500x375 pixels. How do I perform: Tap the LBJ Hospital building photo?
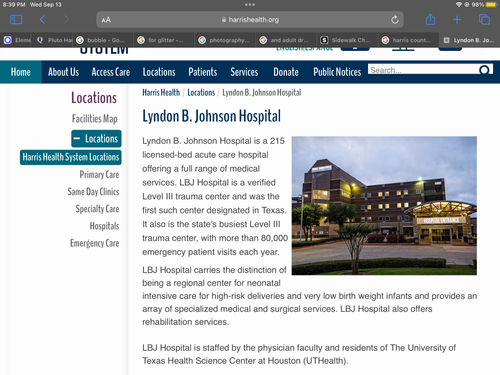[384, 206]
